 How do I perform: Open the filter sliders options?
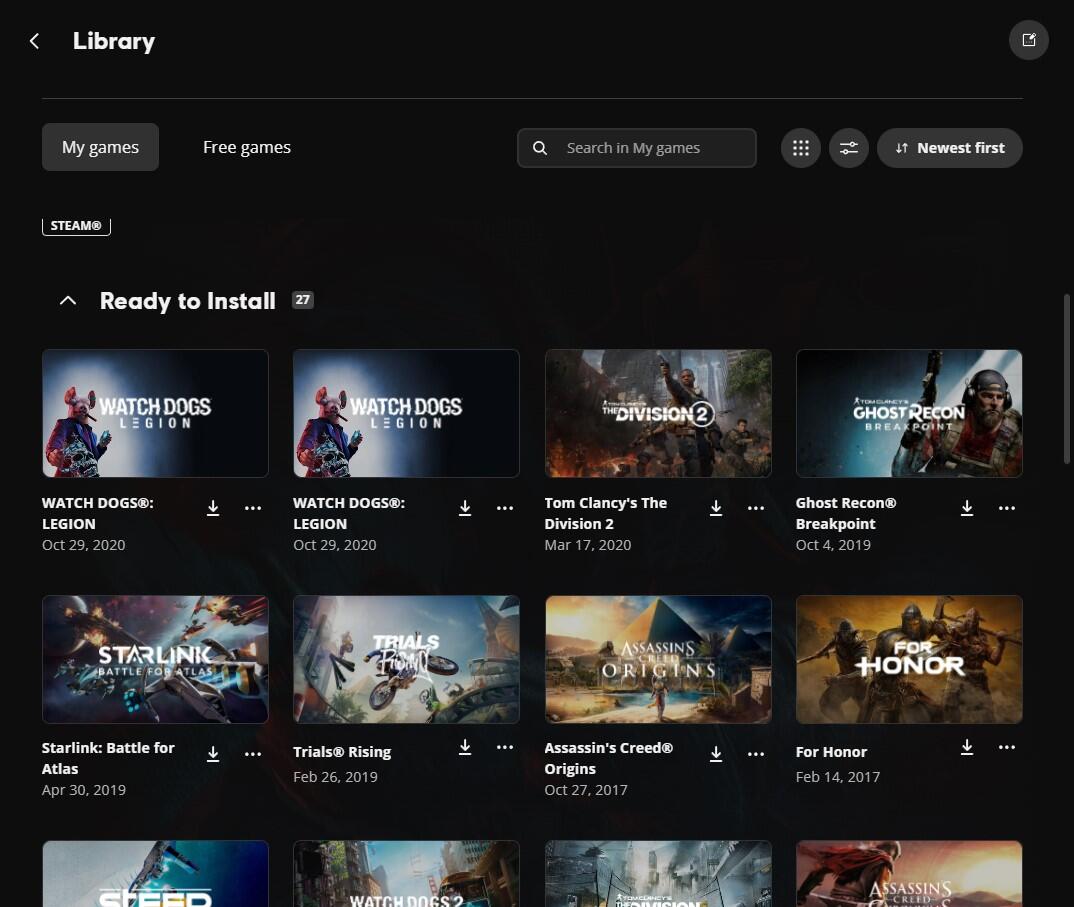[849, 148]
